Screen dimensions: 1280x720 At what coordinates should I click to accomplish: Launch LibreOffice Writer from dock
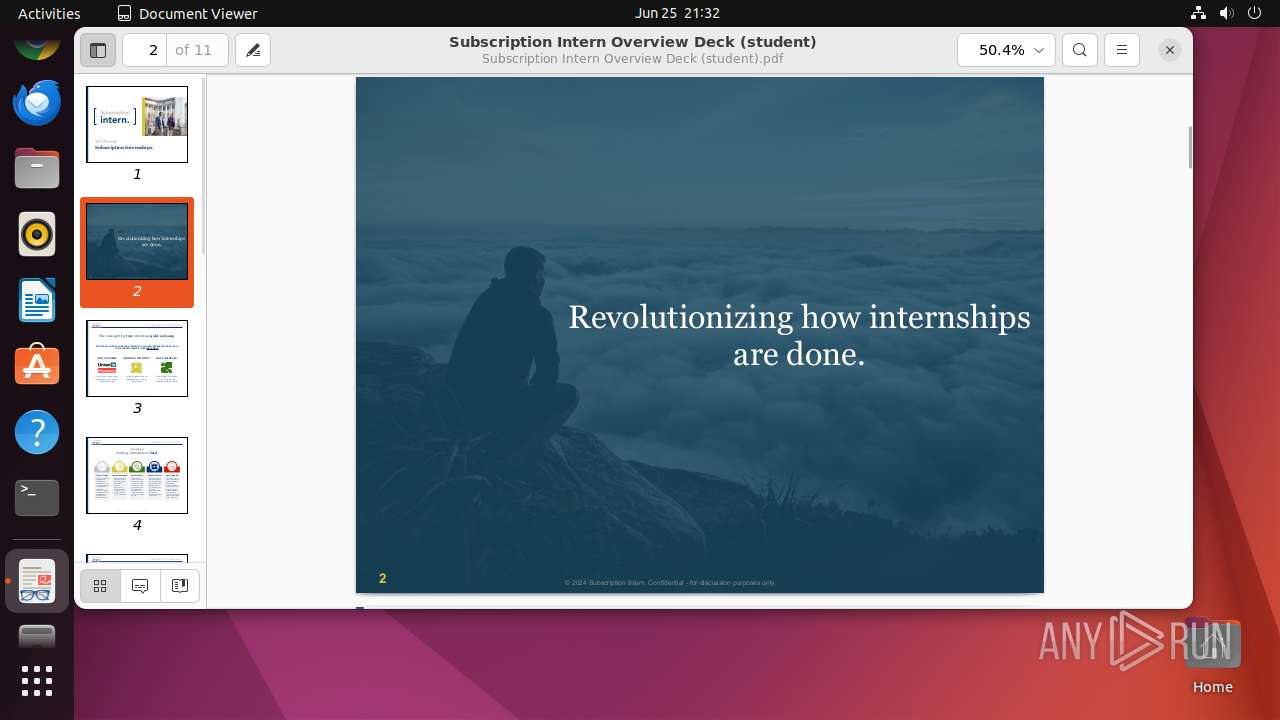37,301
